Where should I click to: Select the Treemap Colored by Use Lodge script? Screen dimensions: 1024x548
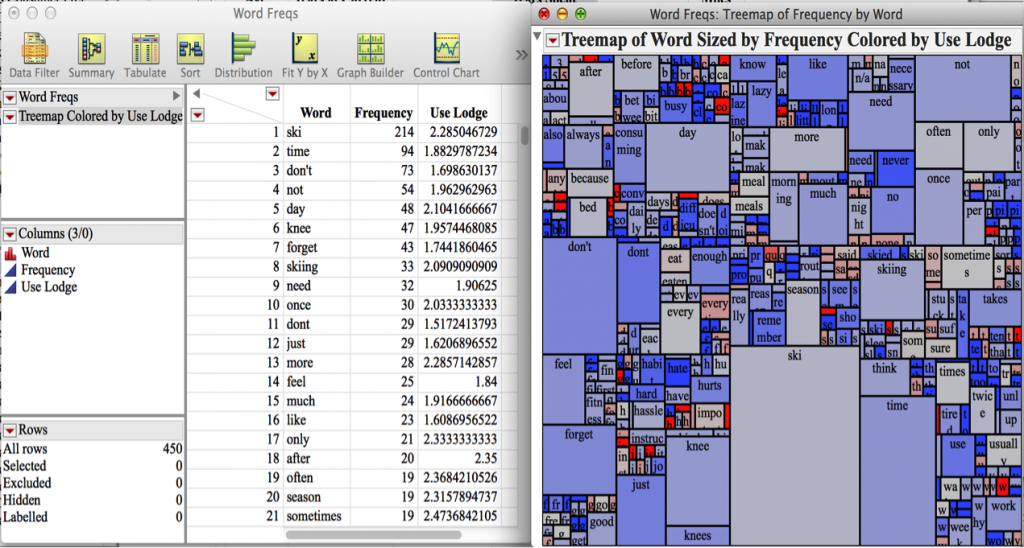click(x=100, y=117)
